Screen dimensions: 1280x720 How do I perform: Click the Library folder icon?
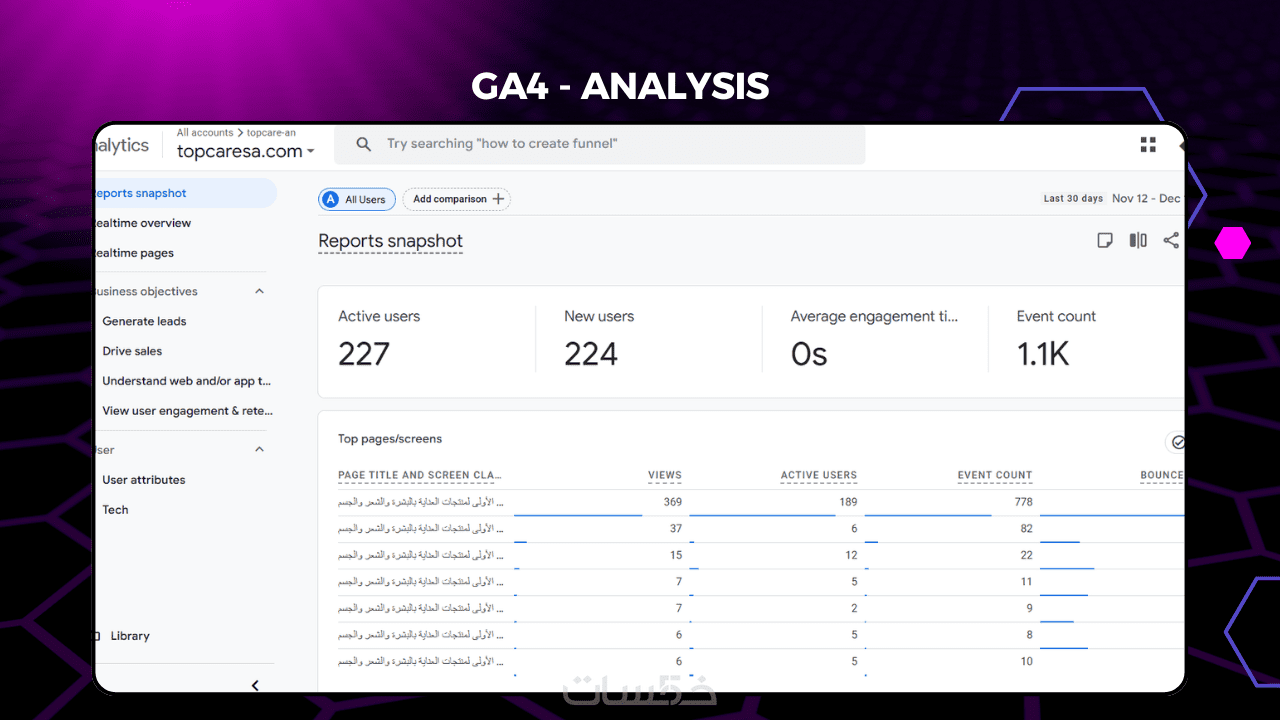(98, 636)
